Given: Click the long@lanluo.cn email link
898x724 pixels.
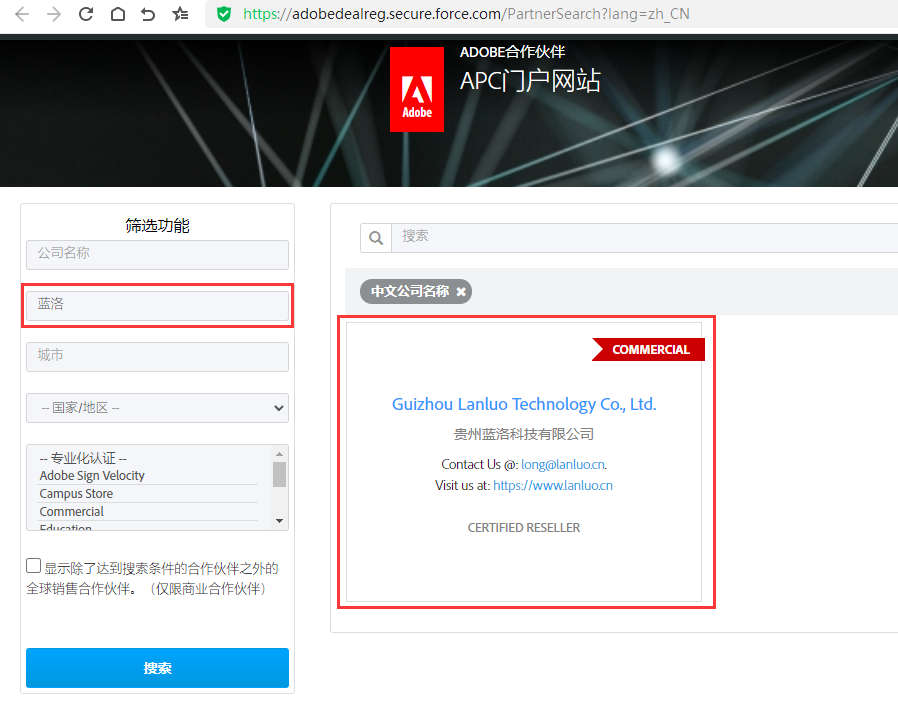Looking at the screenshot, I should click(563, 465).
